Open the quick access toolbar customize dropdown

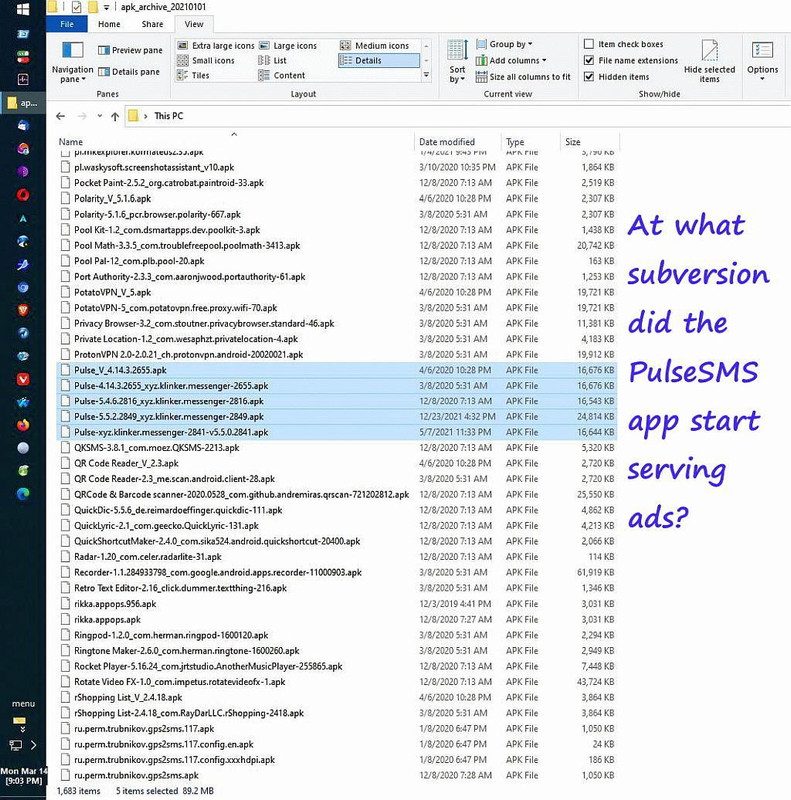tap(106, 7)
